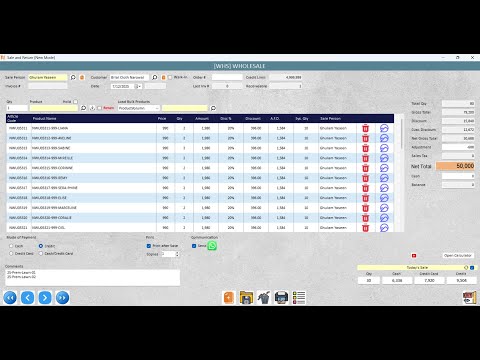This screenshot has width=480, height=360.
Task: Click the orange Net Total 50,000 box
Action: (x=455, y=166)
